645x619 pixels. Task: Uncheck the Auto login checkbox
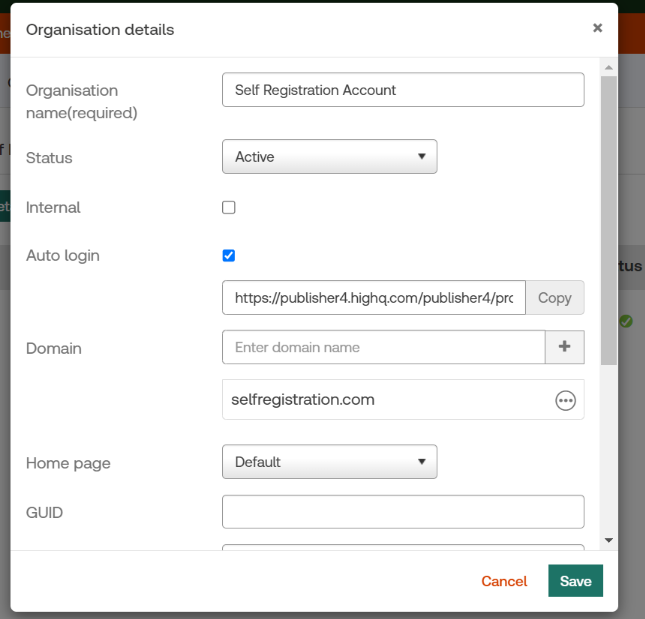point(229,256)
